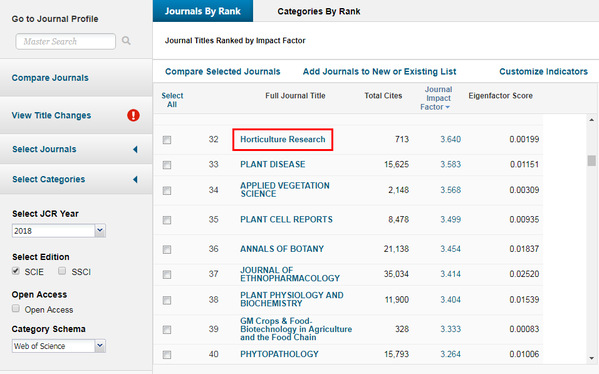This screenshot has height=374, width=599.
Task: Expand the Select Categories arrow
Action: (135, 180)
